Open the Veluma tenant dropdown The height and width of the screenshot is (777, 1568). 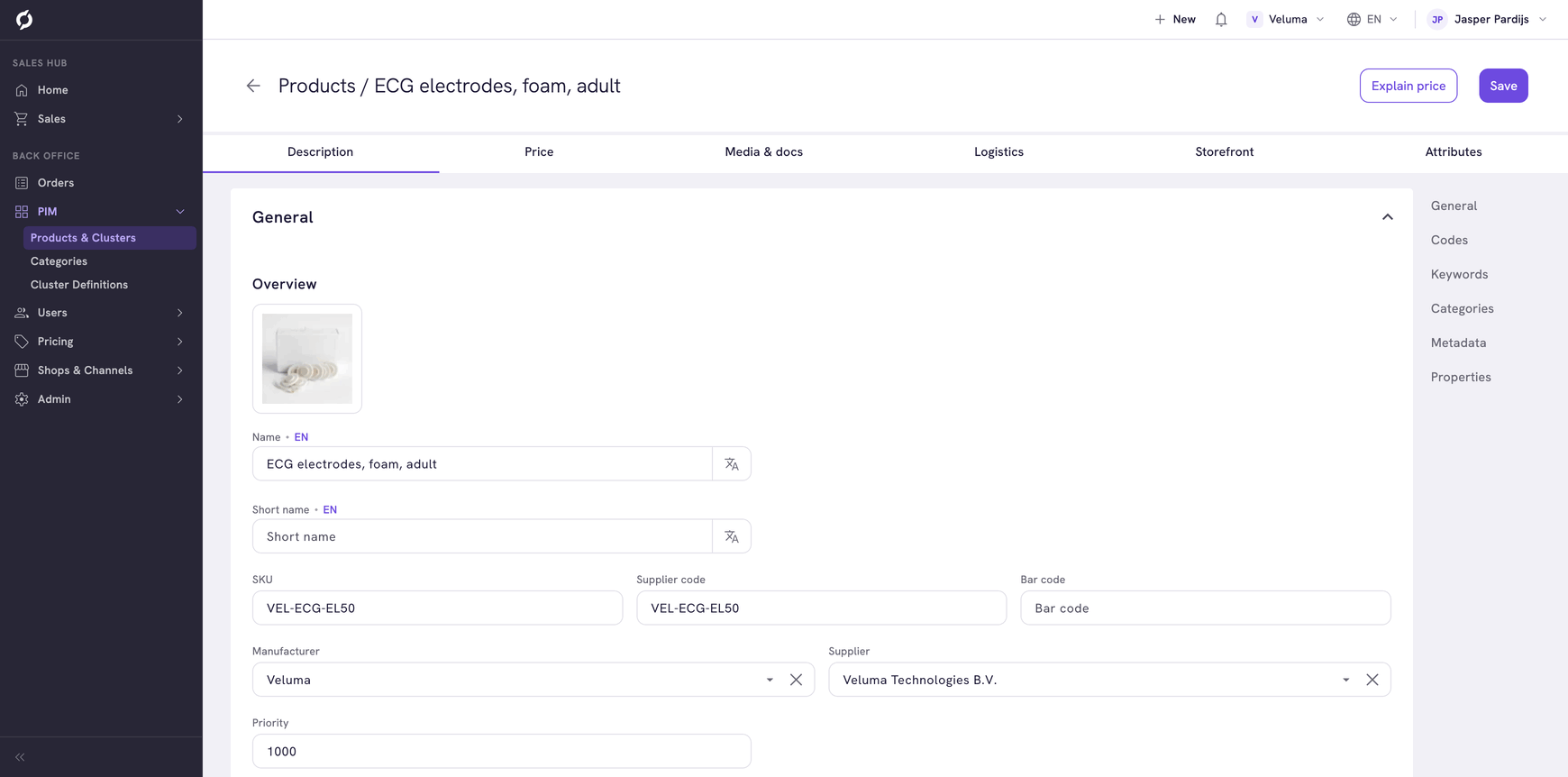point(1286,19)
